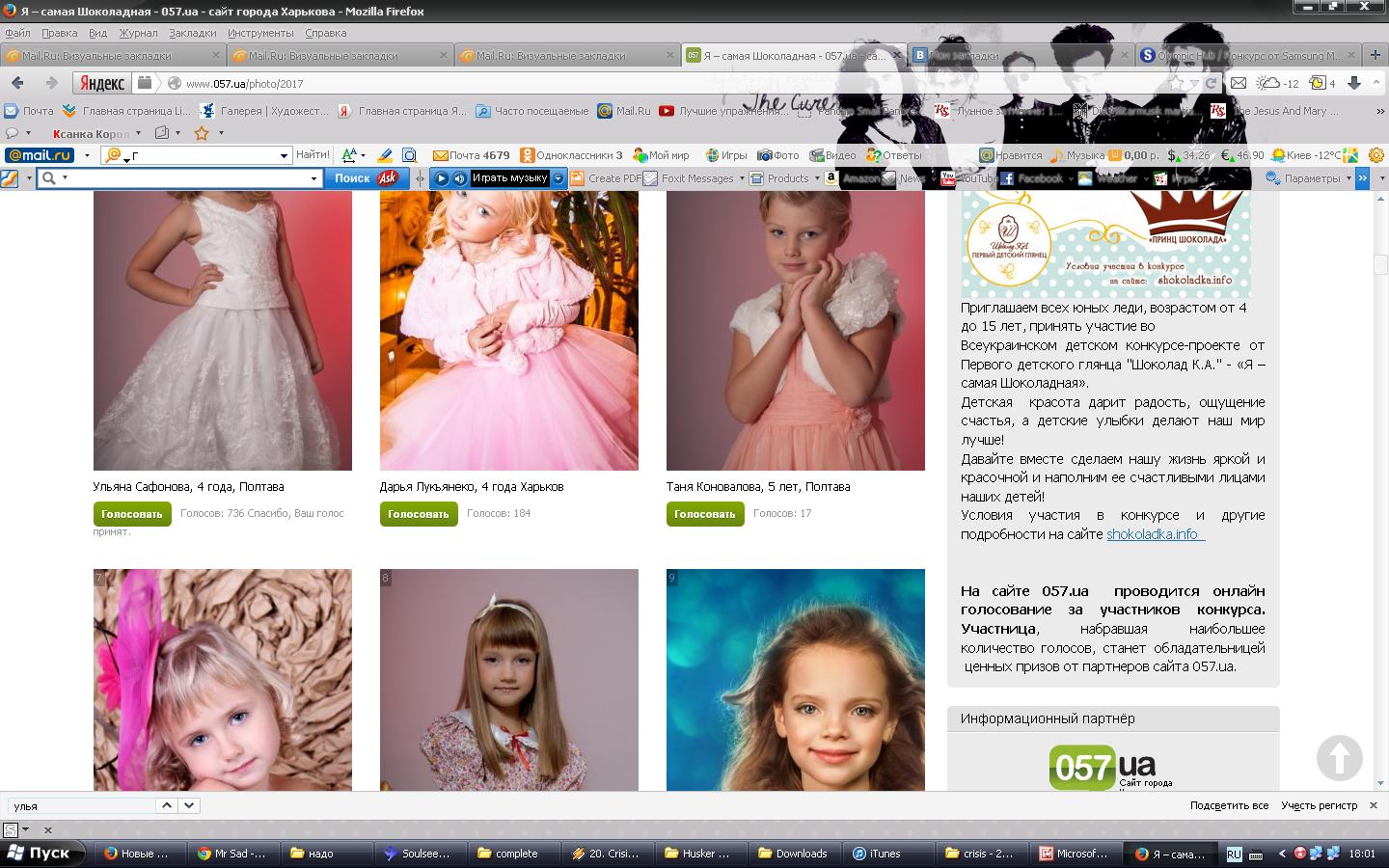1389x868 pixels.
Task: Open Ответы on the Mail.ru toolbar
Action: tap(894, 154)
